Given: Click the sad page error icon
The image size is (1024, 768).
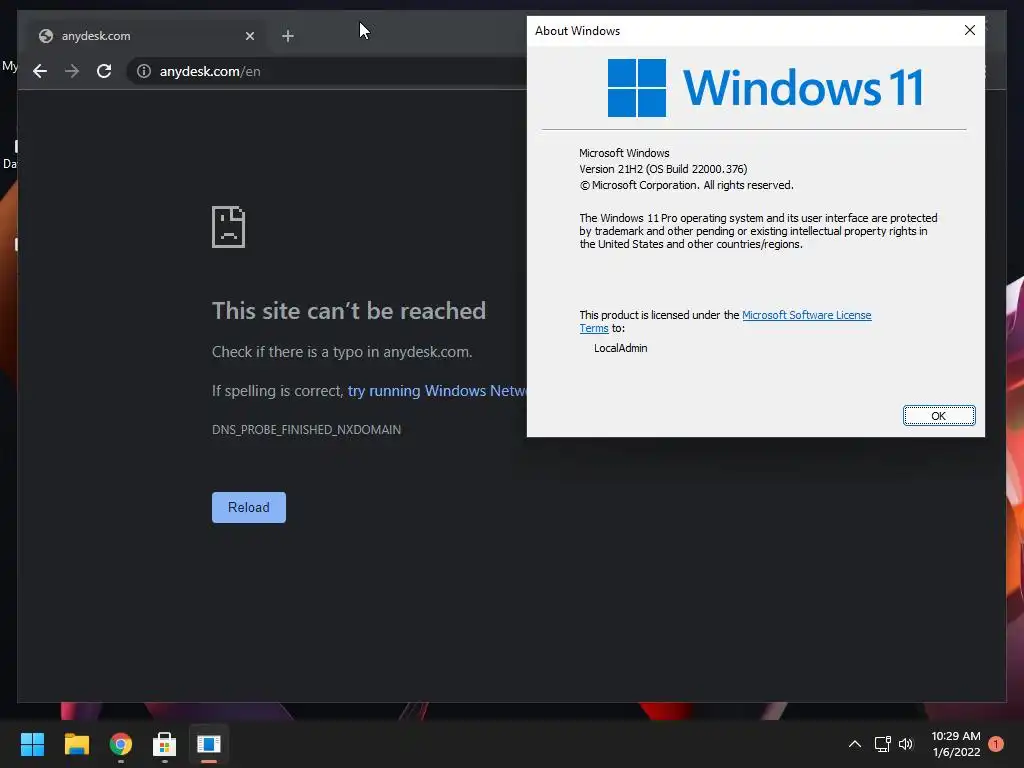Looking at the screenshot, I should 229,227.
